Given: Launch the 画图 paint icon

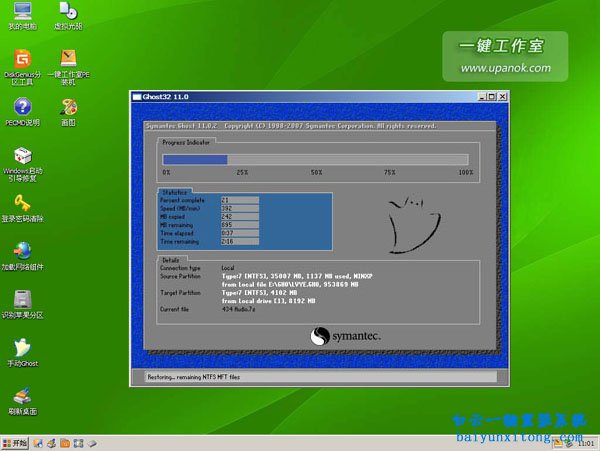Looking at the screenshot, I should (68, 106).
